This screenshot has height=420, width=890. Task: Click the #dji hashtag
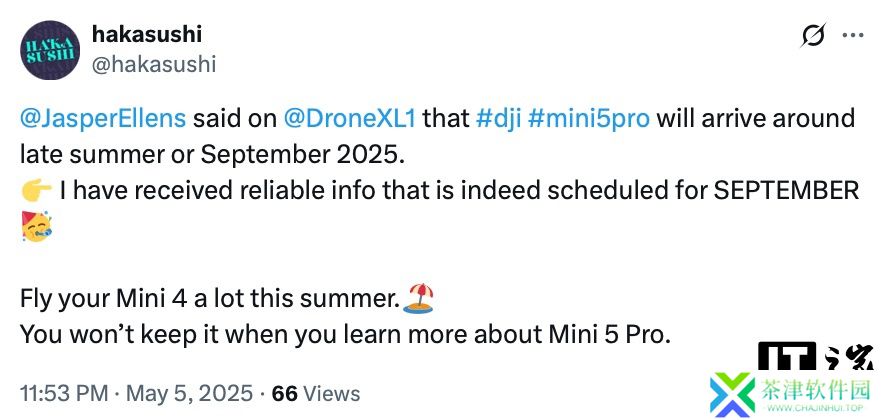pyautogui.click(x=499, y=119)
